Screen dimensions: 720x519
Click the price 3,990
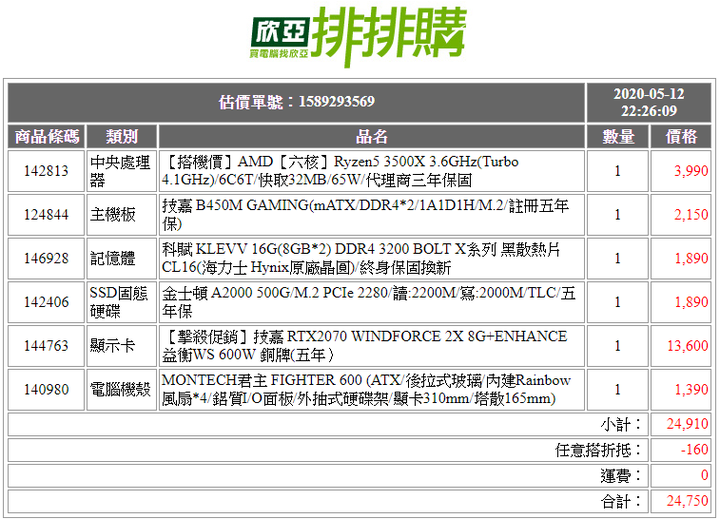pos(691,171)
